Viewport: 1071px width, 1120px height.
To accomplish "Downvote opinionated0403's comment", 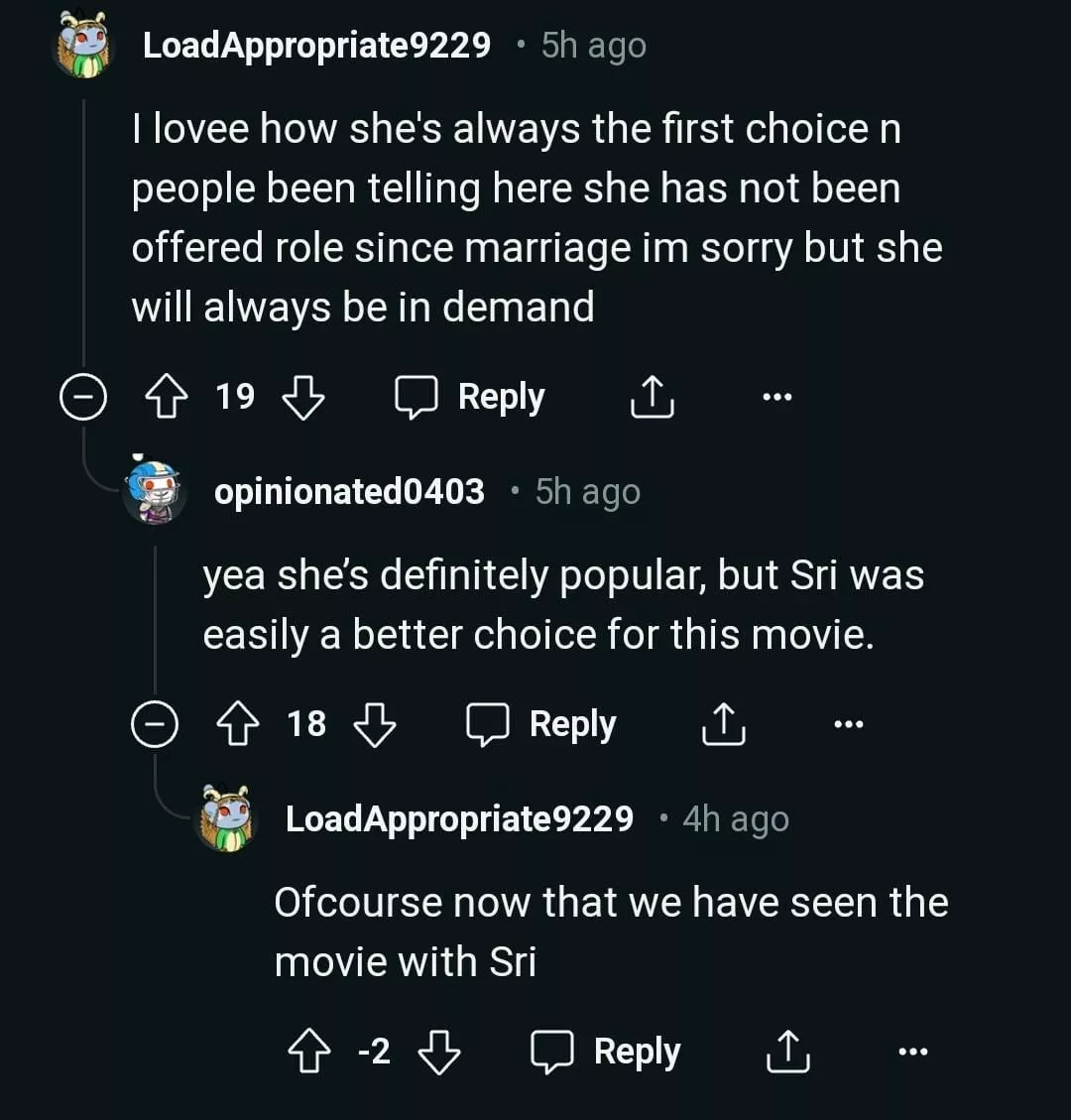I will pyautogui.click(x=375, y=725).
